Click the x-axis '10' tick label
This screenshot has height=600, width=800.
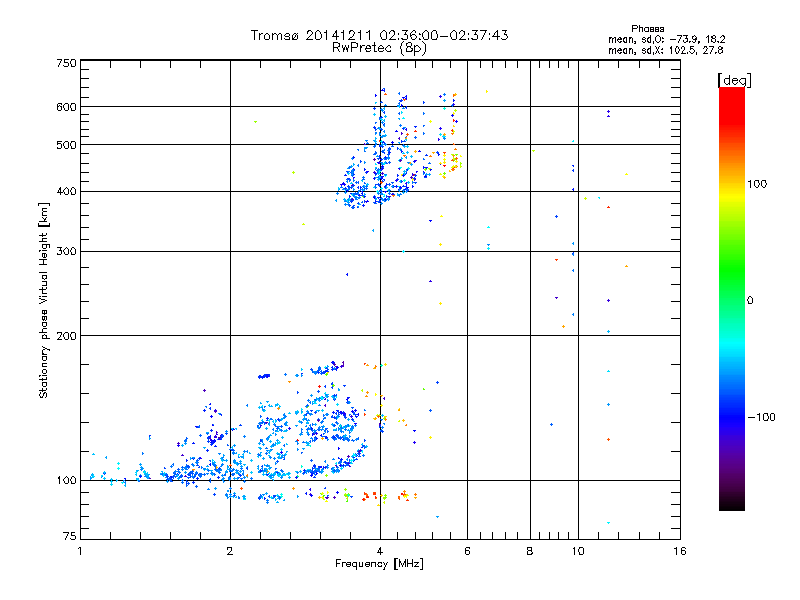[578, 551]
